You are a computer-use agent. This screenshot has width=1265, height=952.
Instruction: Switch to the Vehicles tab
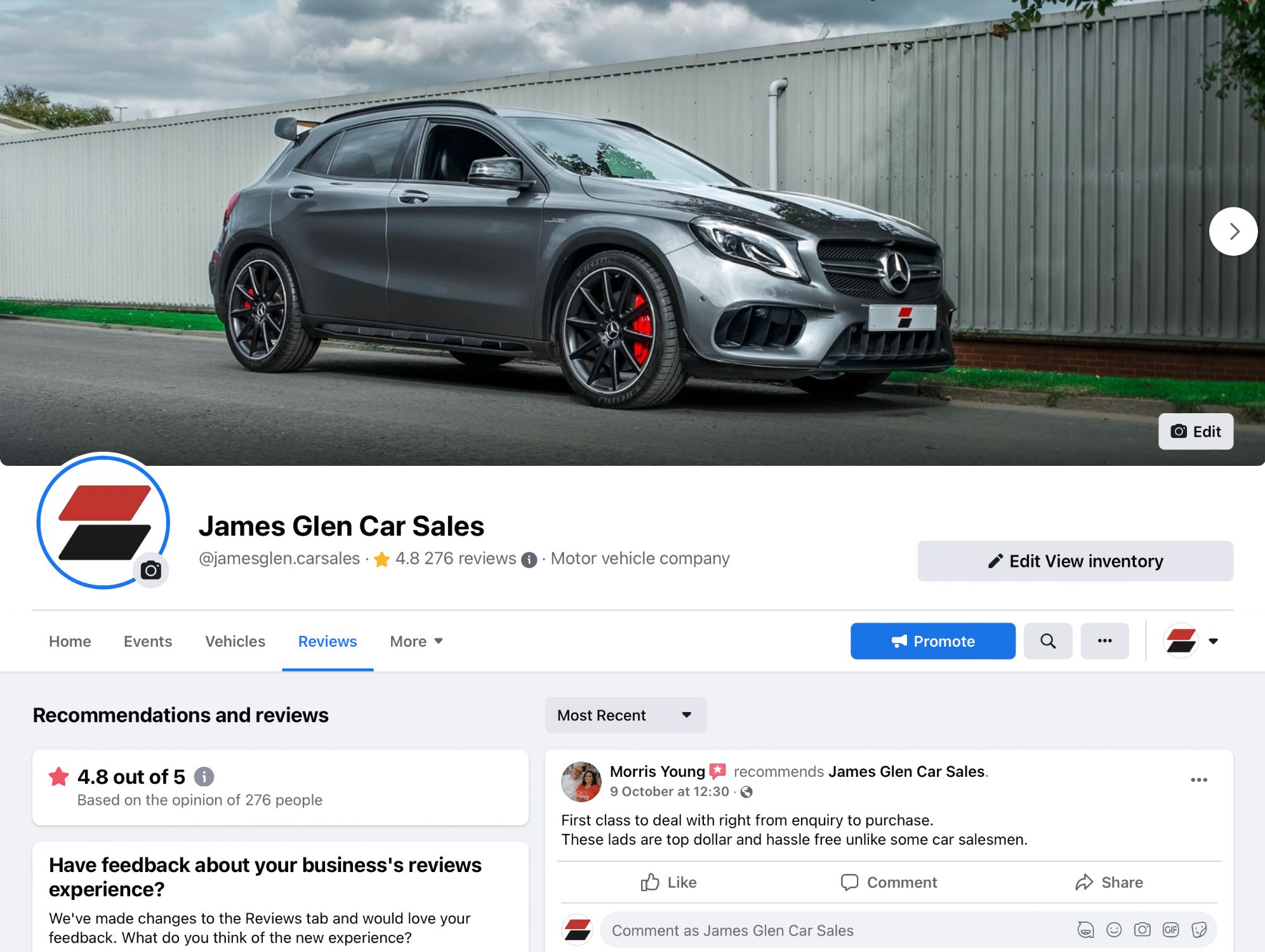[235, 642]
